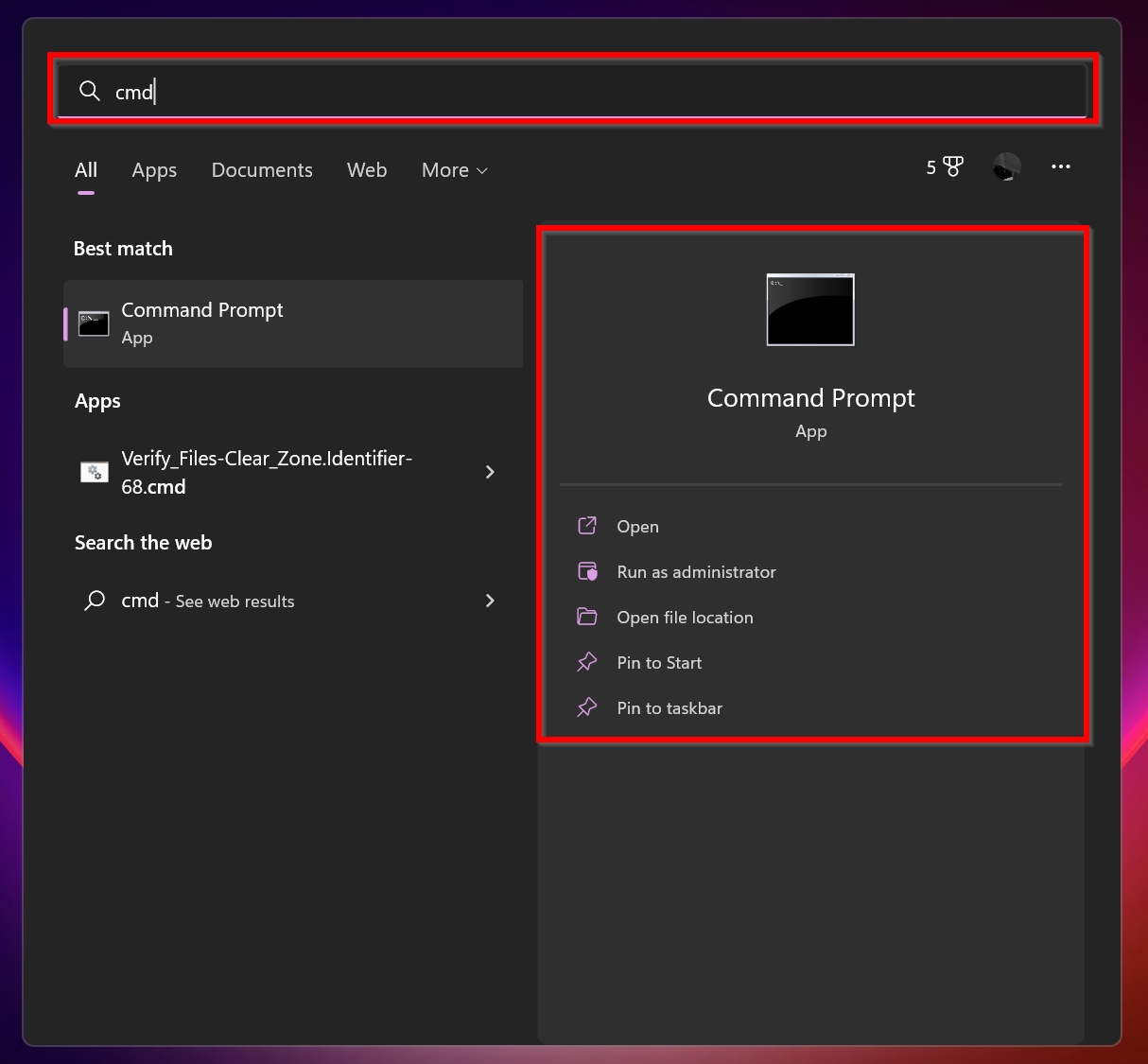Choose Pin to Start
1148x1064 pixels.
(x=811, y=663)
